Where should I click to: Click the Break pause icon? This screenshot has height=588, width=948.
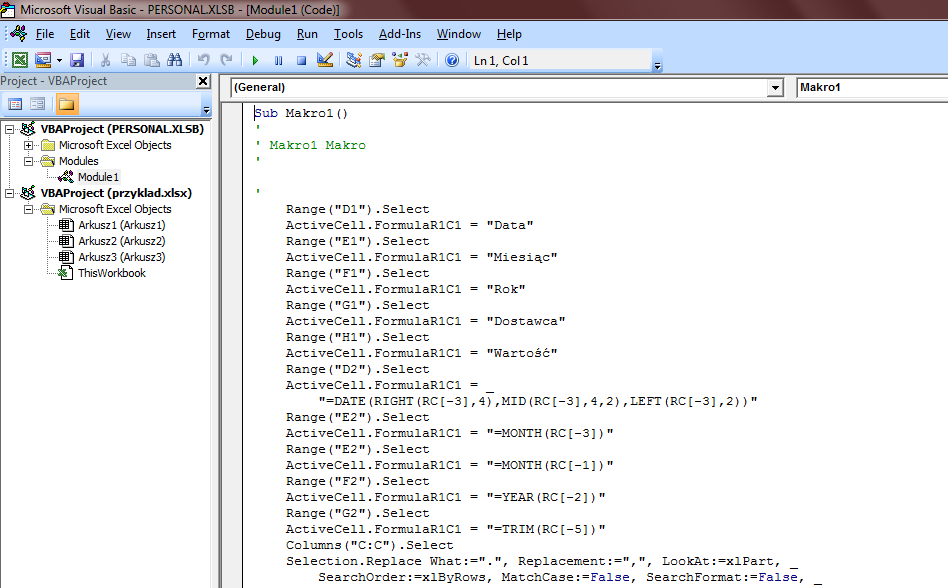click(278, 60)
